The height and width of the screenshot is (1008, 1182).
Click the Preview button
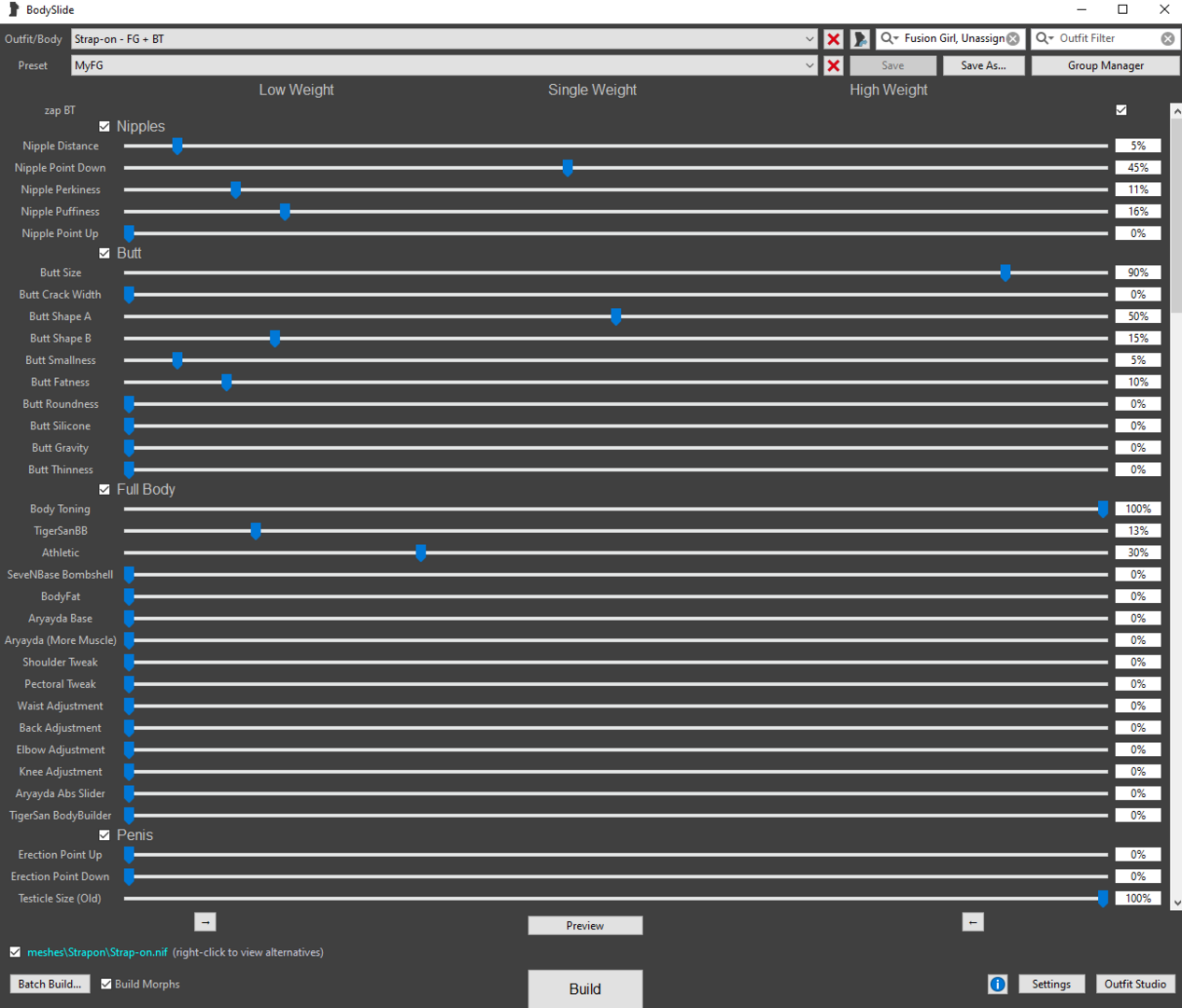coord(585,926)
